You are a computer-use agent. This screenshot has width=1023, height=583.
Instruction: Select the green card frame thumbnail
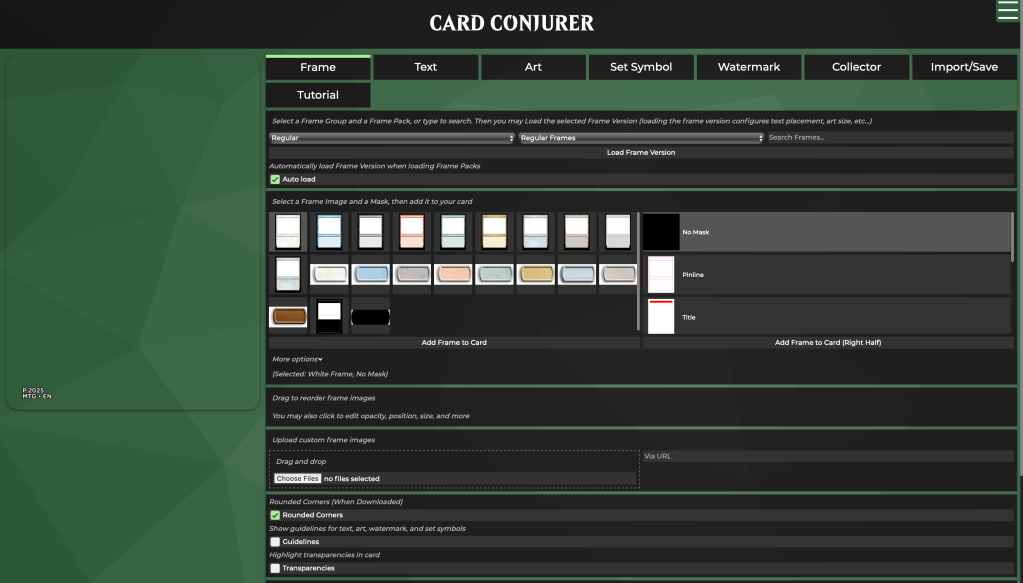(453, 231)
